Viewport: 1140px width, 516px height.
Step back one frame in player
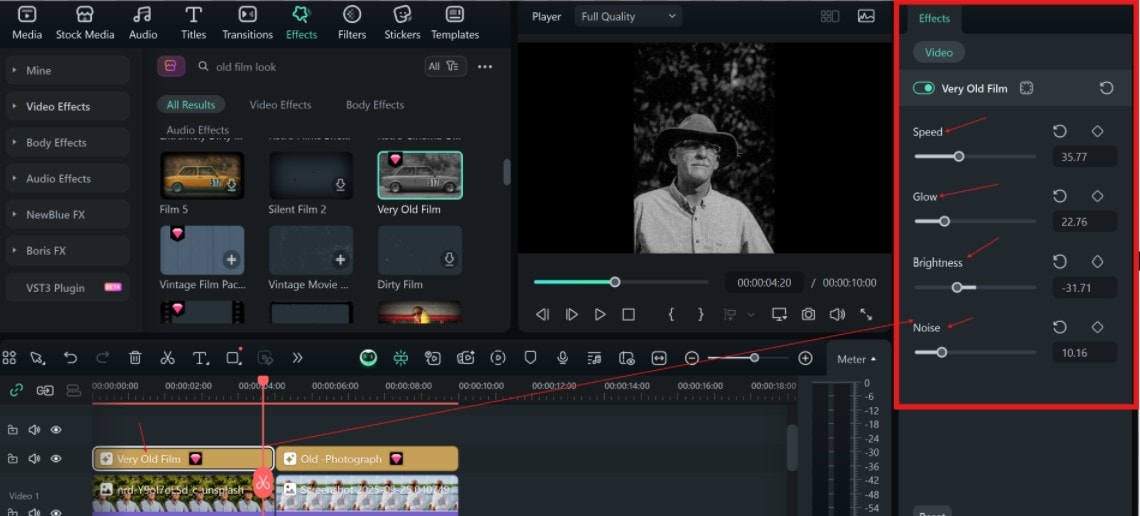coord(542,315)
